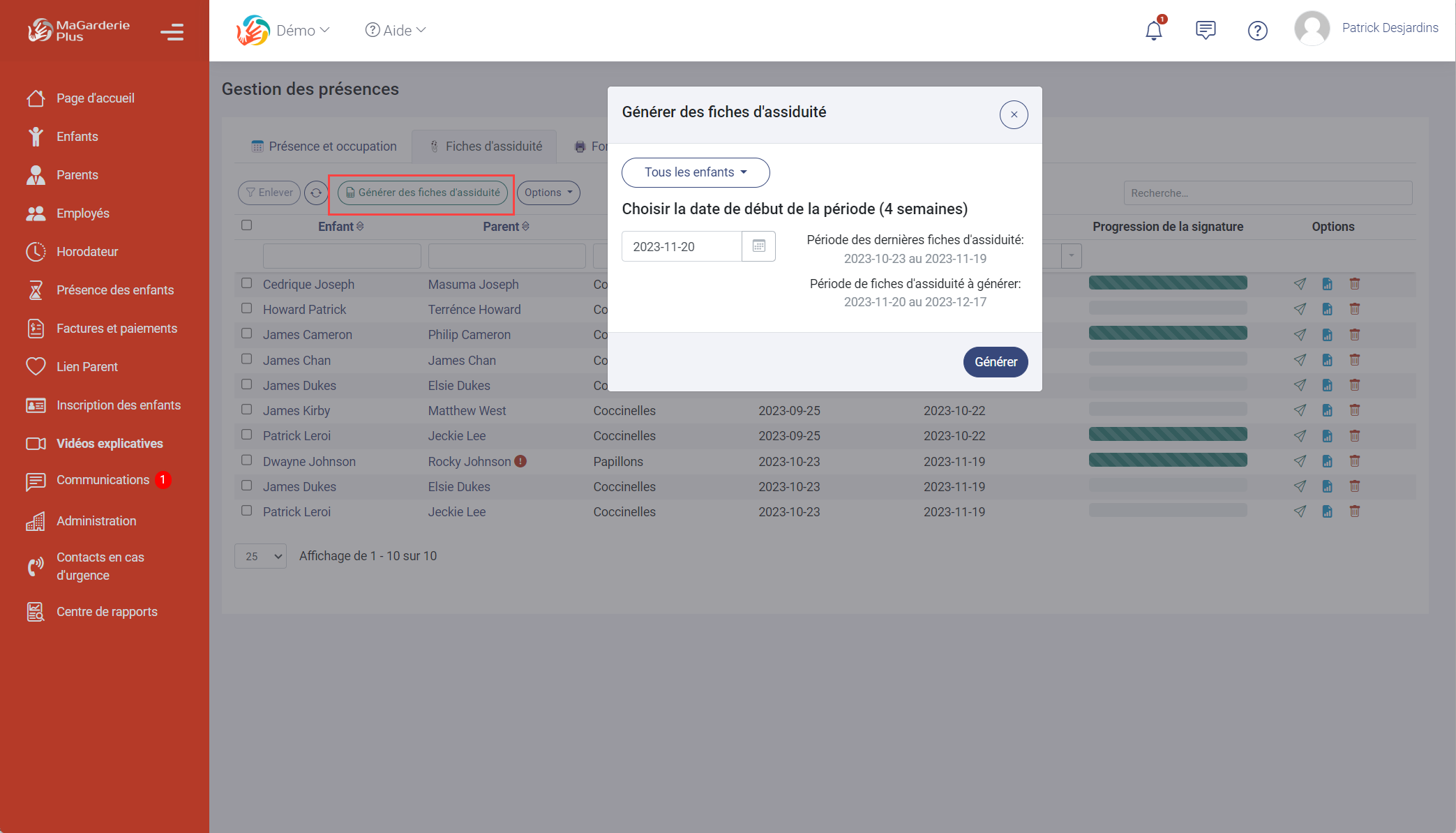Click the refresh icon beside Enlever
This screenshot has height=833, width=1456.
[x=316, y=193]
